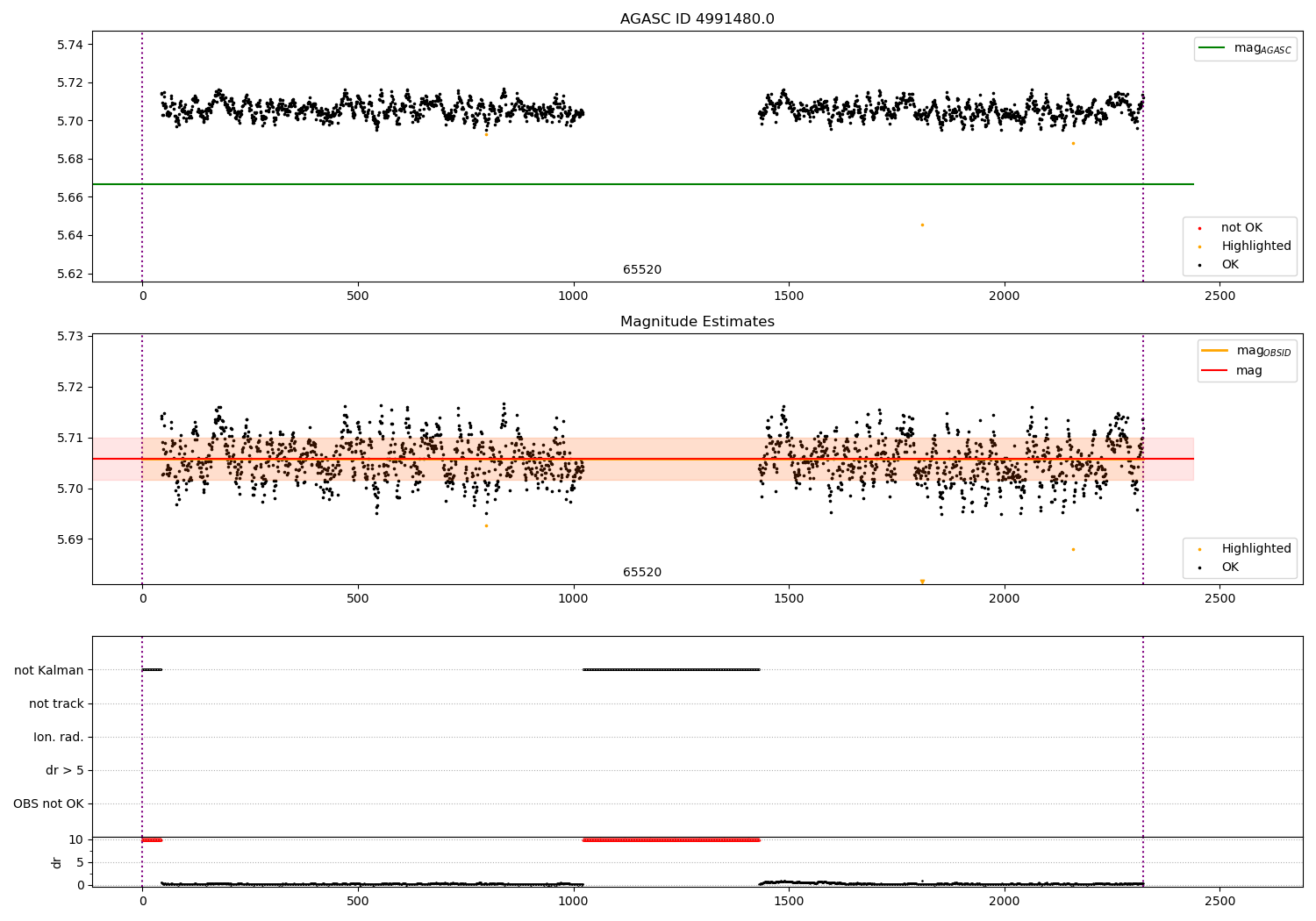
Task: Click the 5.69 y-axis tick label
Action: click(69, 539)
